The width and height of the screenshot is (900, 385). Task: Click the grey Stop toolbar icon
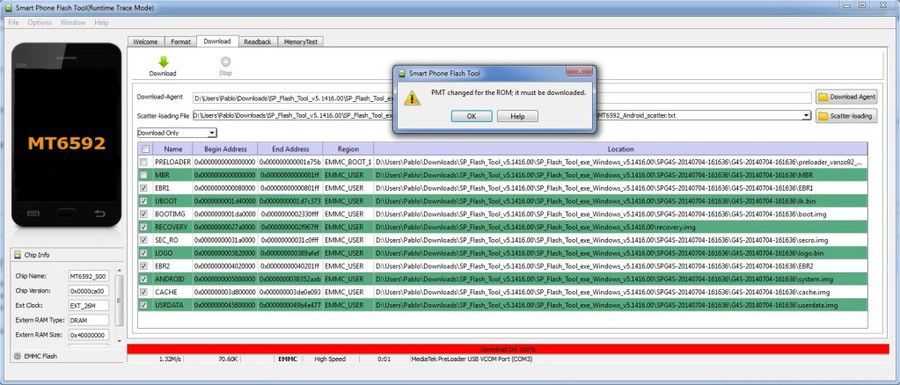pos(226,62)
